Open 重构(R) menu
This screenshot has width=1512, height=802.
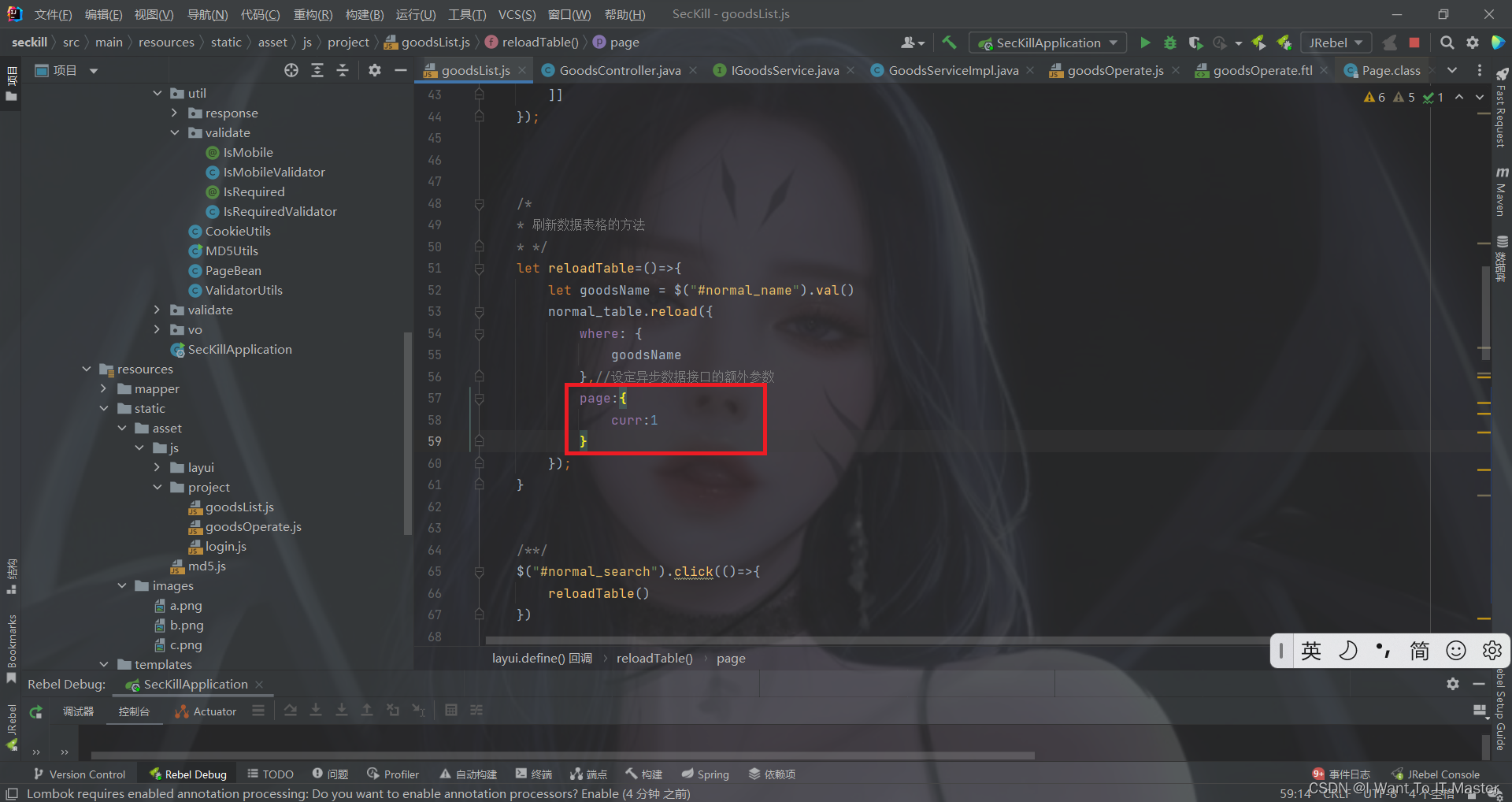[x=313, y=14]
